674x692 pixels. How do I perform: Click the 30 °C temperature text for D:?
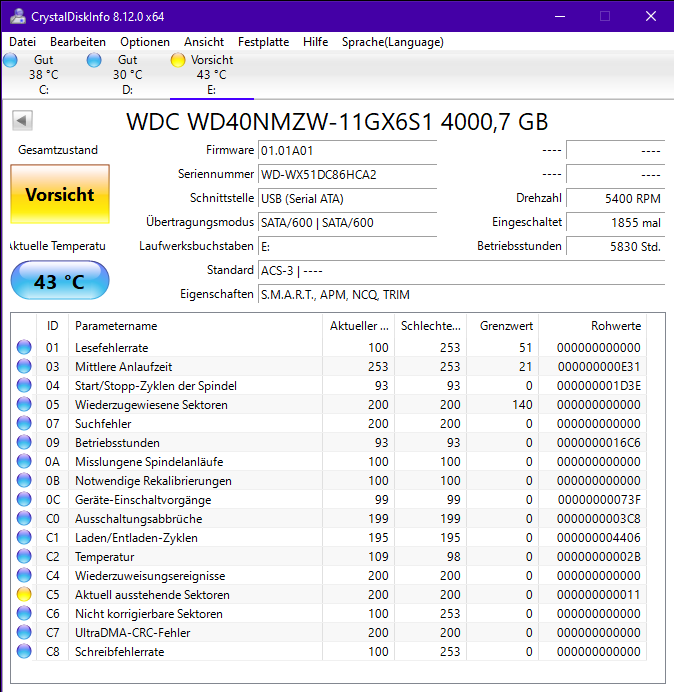(128, 75)
